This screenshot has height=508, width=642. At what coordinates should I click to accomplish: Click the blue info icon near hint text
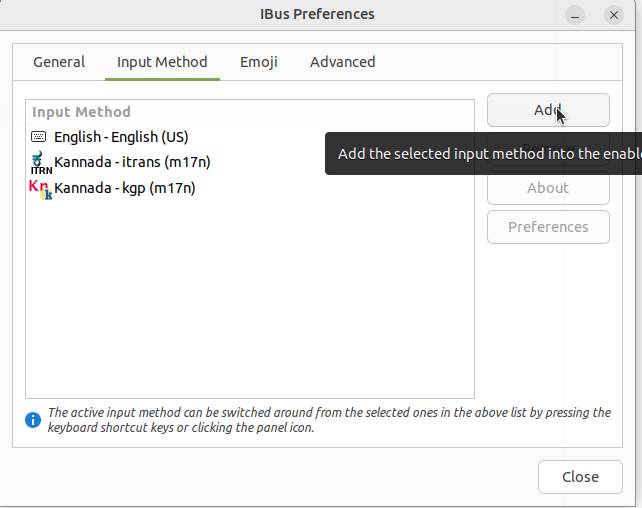click(x=33, y=420)
